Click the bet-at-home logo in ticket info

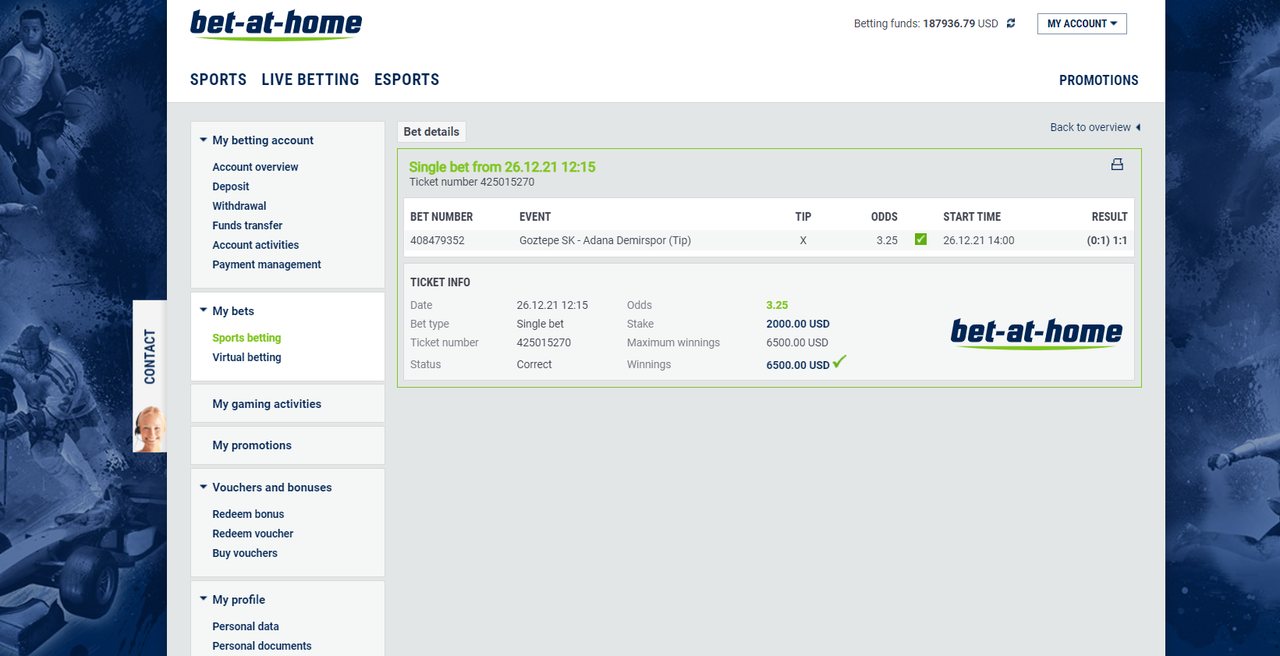pos(1036,333)
